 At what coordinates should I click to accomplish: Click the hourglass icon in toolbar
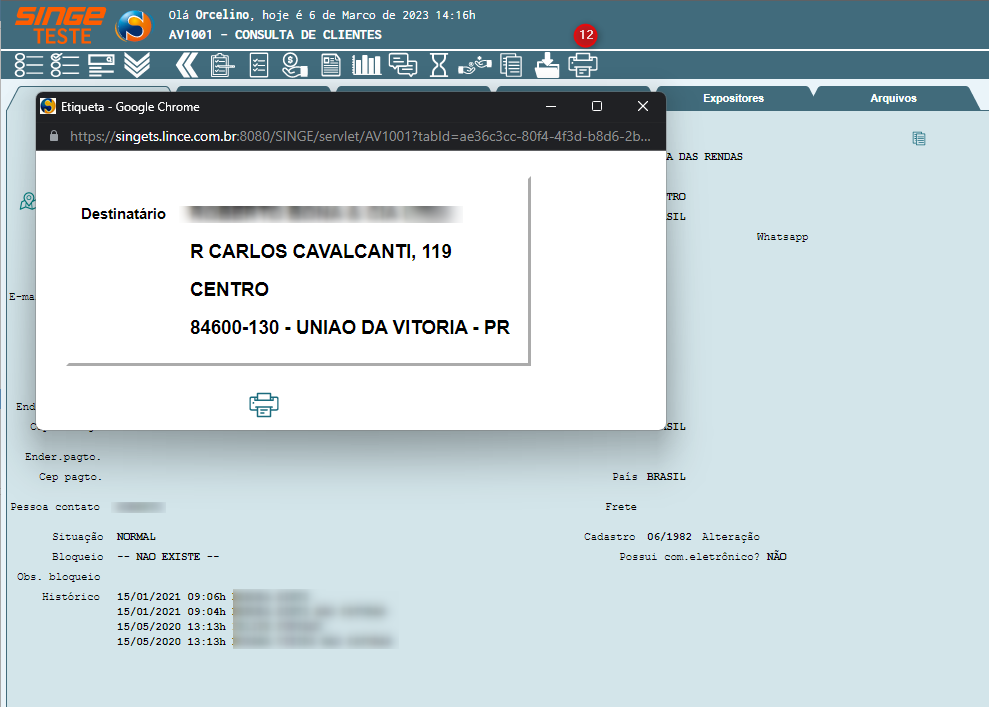point(439,66)
